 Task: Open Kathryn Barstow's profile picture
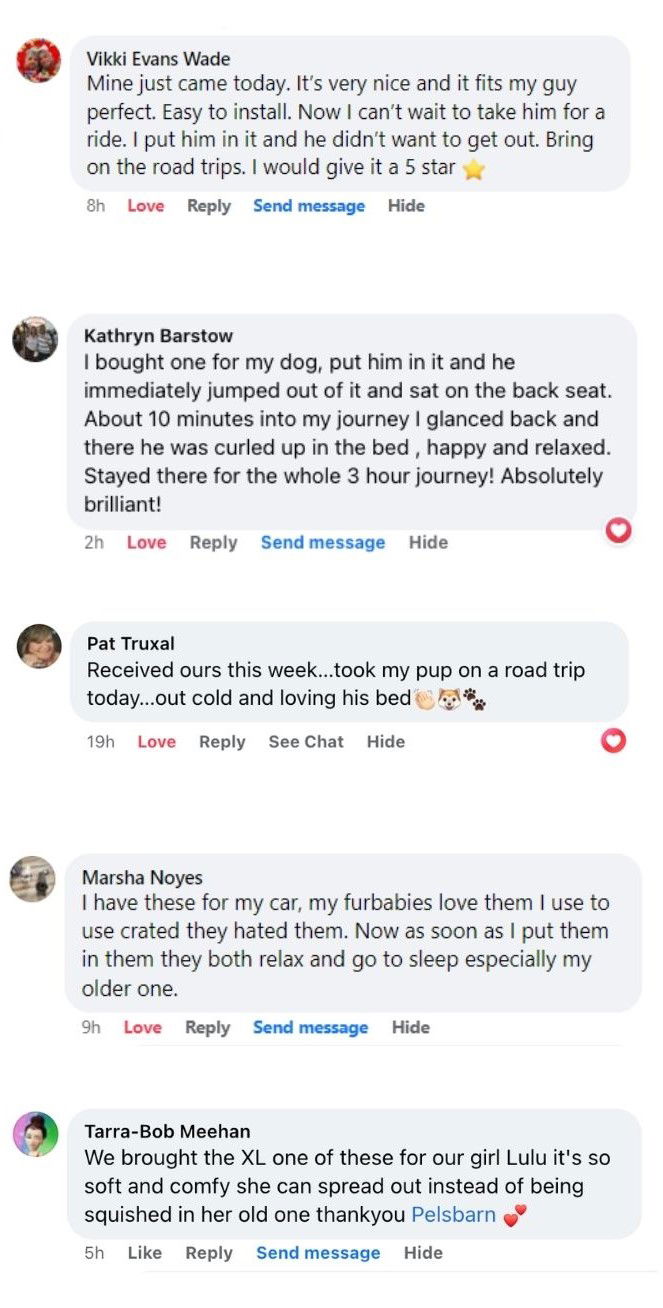(35, 340)
